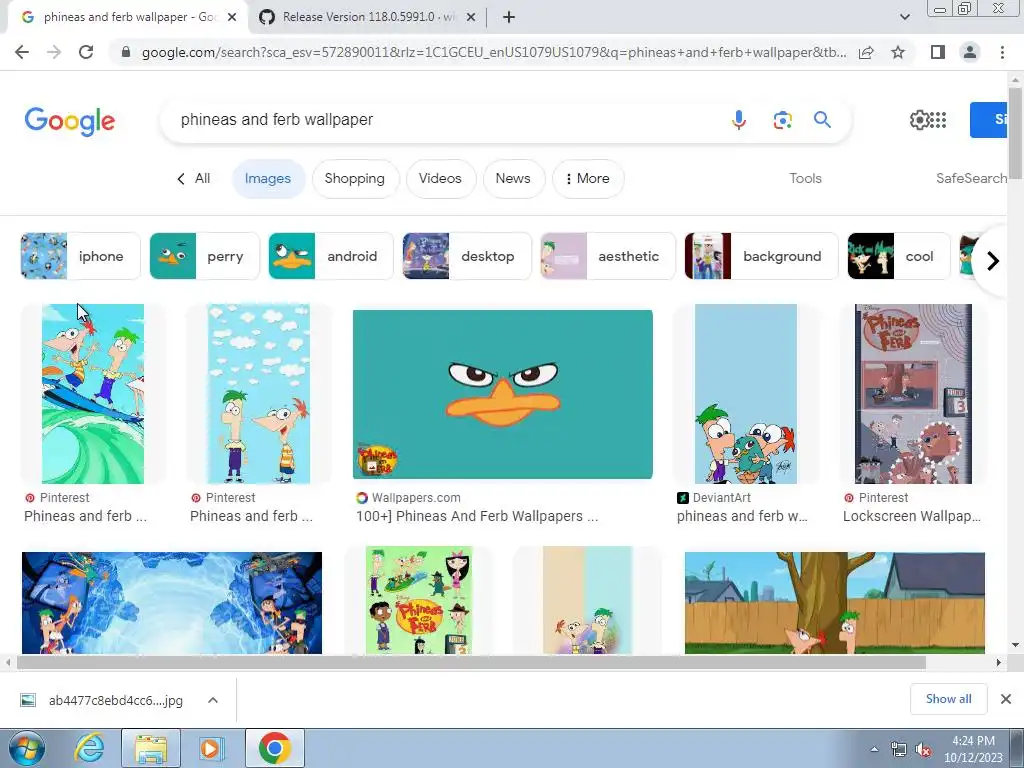1024x768 pixels.
Task: Open the Windows Start menu
Action: tap(26, 748)
